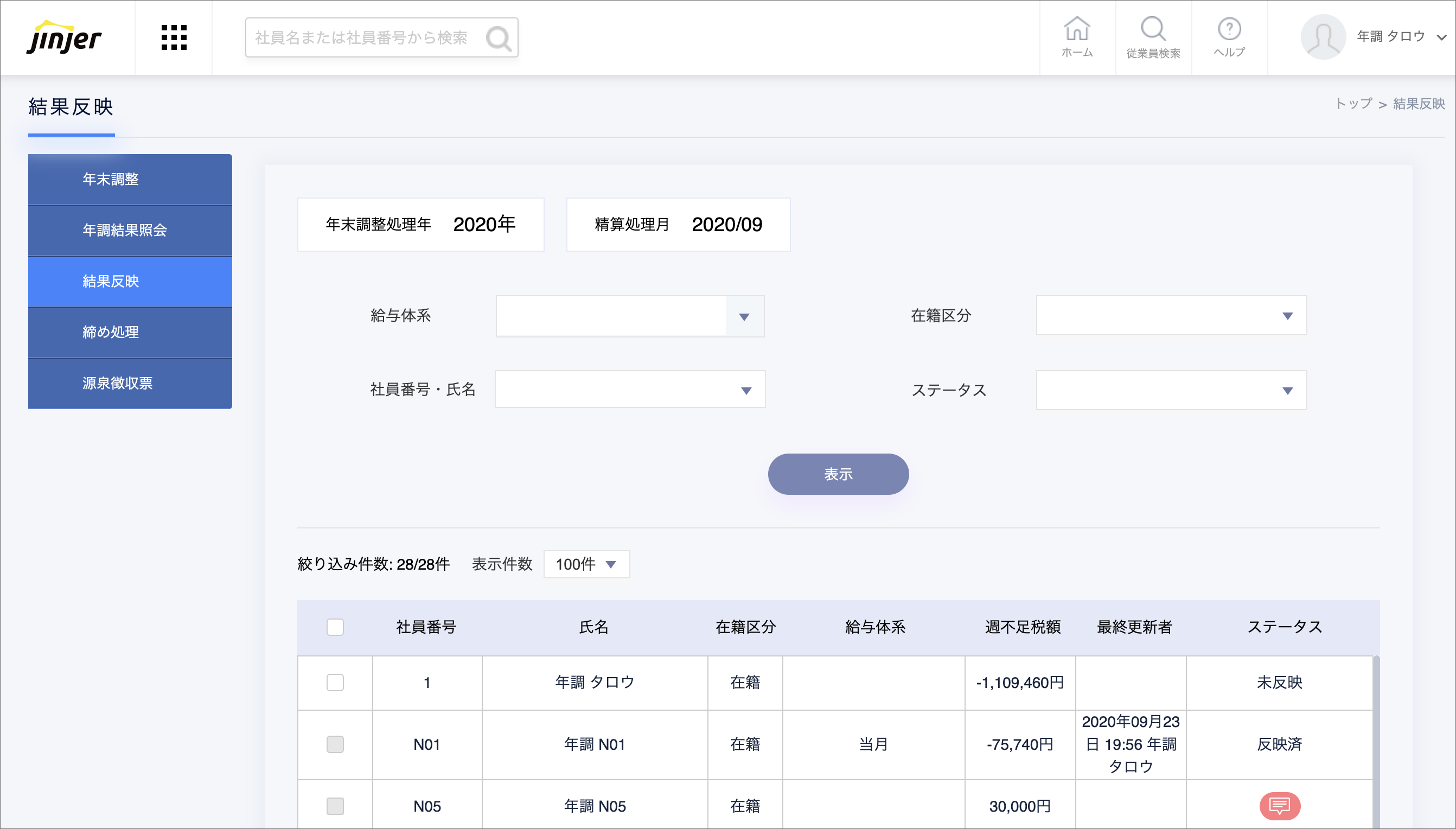Check the checkbox for employee N01
The image size is (1456, 829).
tap(335, 744)
